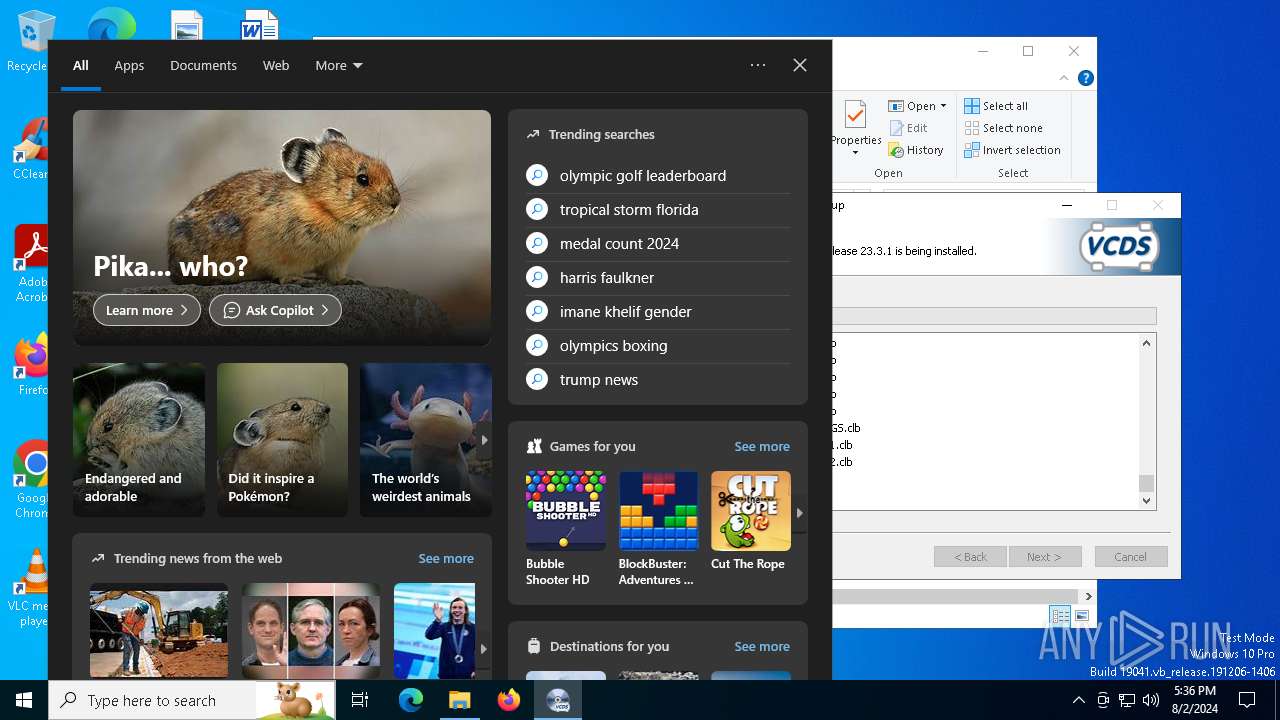The height and width of the screenshot is (720, 1280).
Task: Switch to the Apps tab
Action: point(129,65)
